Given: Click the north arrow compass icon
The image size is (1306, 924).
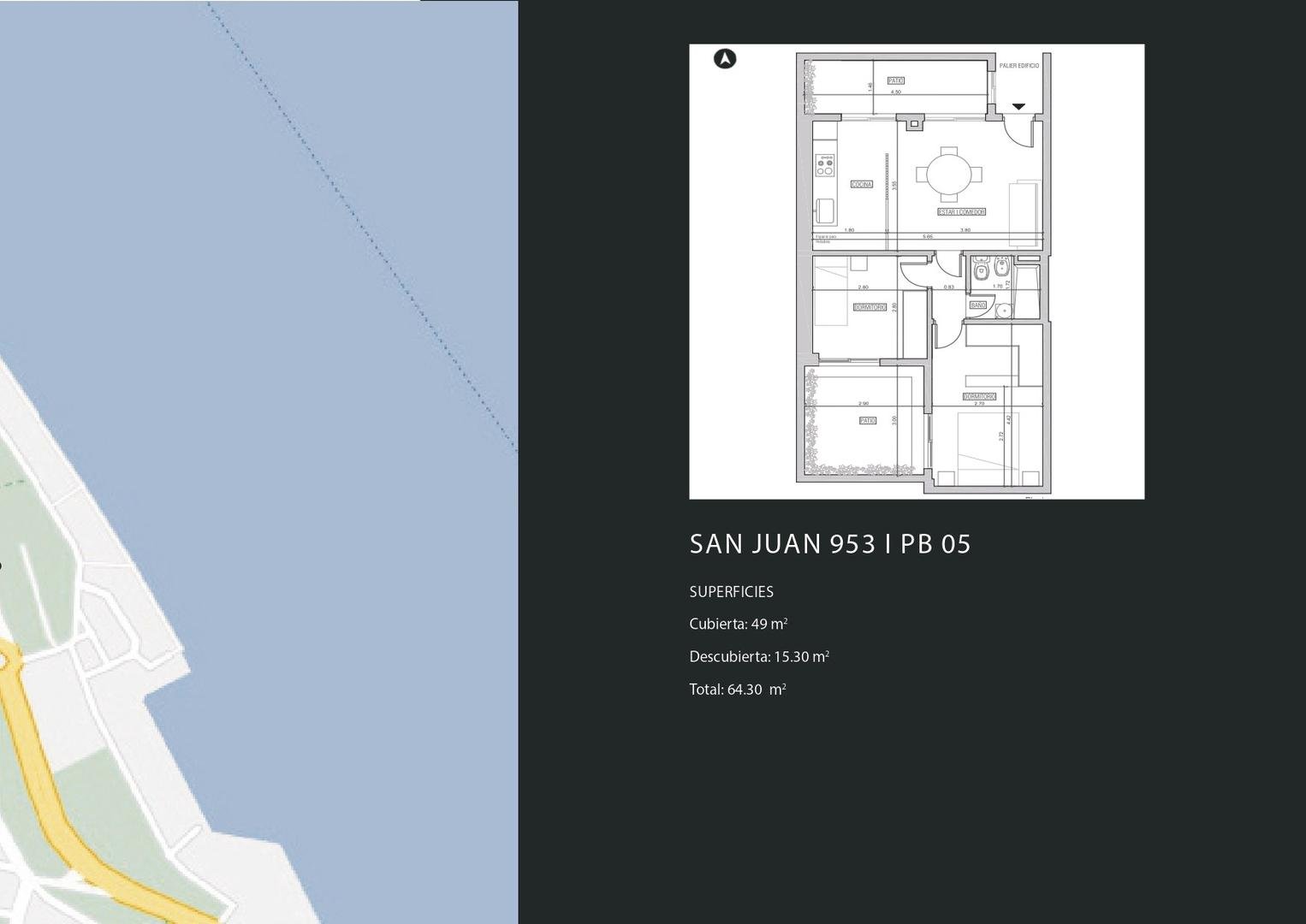Looking at the screenshot, I should point(725,59).
